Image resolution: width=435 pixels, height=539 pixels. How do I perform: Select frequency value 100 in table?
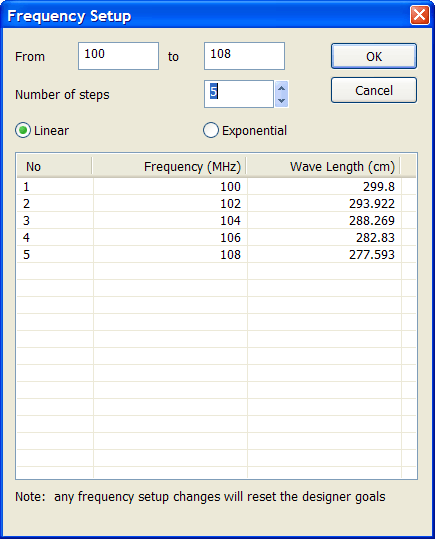(x=230, y=187)
